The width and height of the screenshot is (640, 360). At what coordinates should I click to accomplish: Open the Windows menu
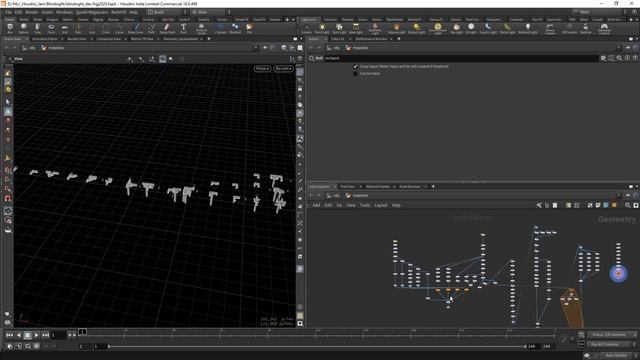64,12
